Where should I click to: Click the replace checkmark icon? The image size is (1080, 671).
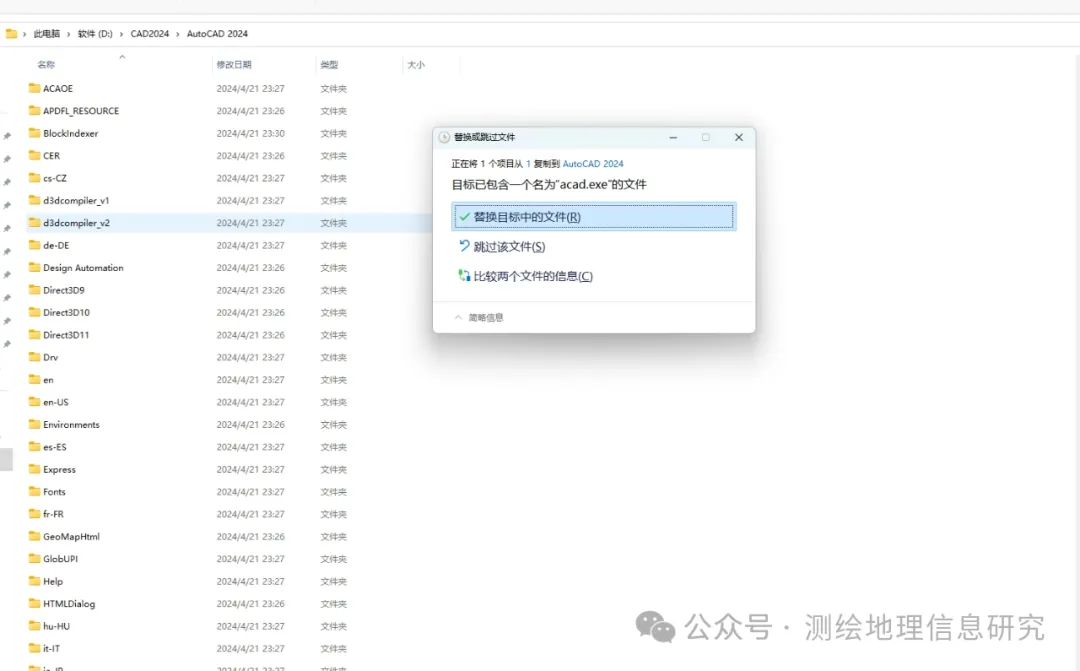(464, 216)
